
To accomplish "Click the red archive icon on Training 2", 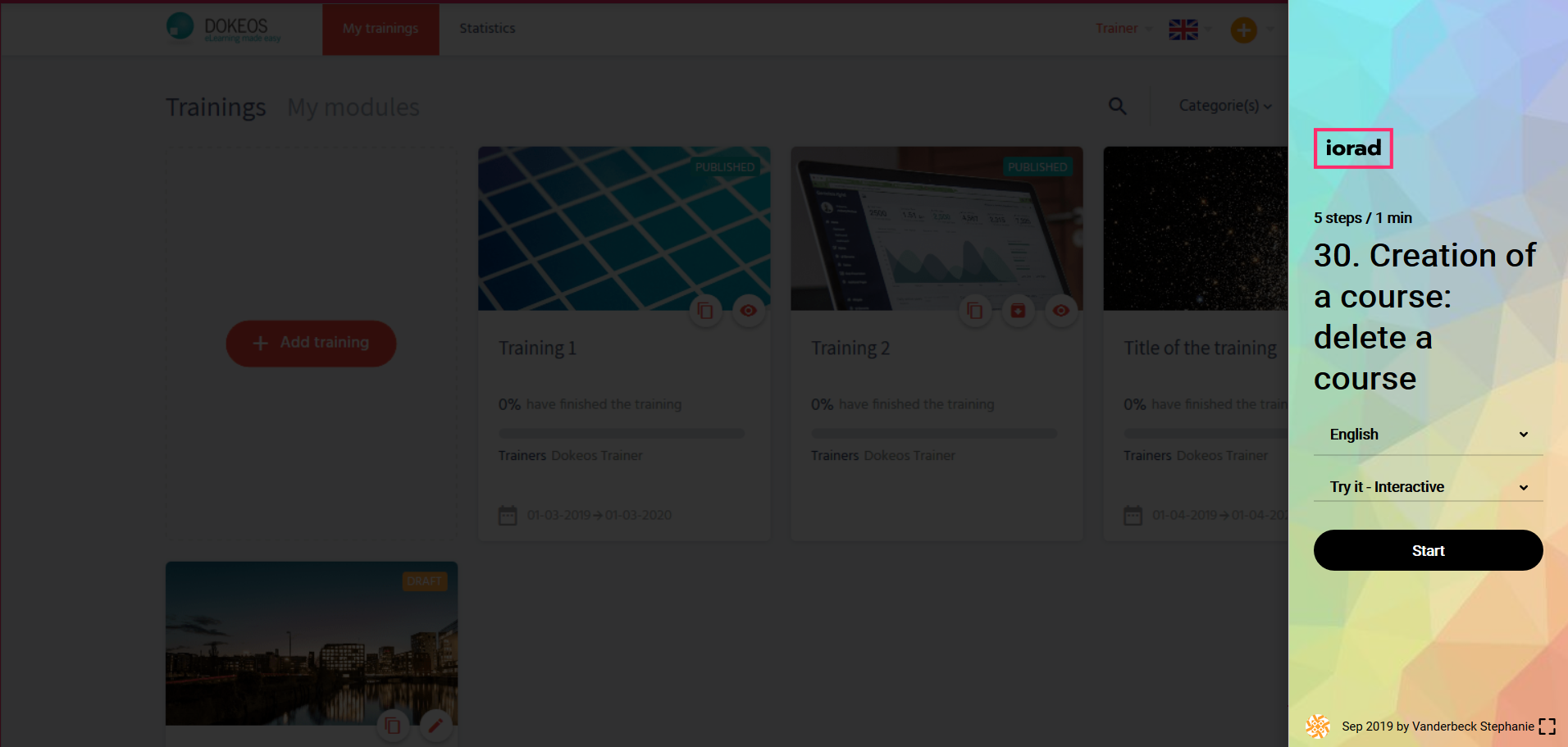I will (x=1018, y=311).
